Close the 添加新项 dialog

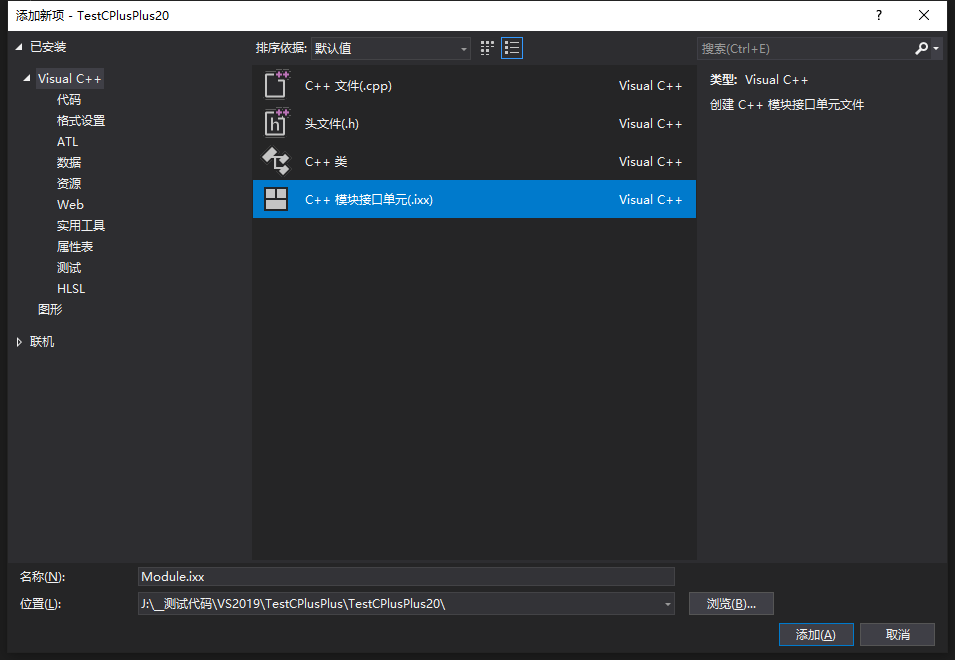click(924, 15)
